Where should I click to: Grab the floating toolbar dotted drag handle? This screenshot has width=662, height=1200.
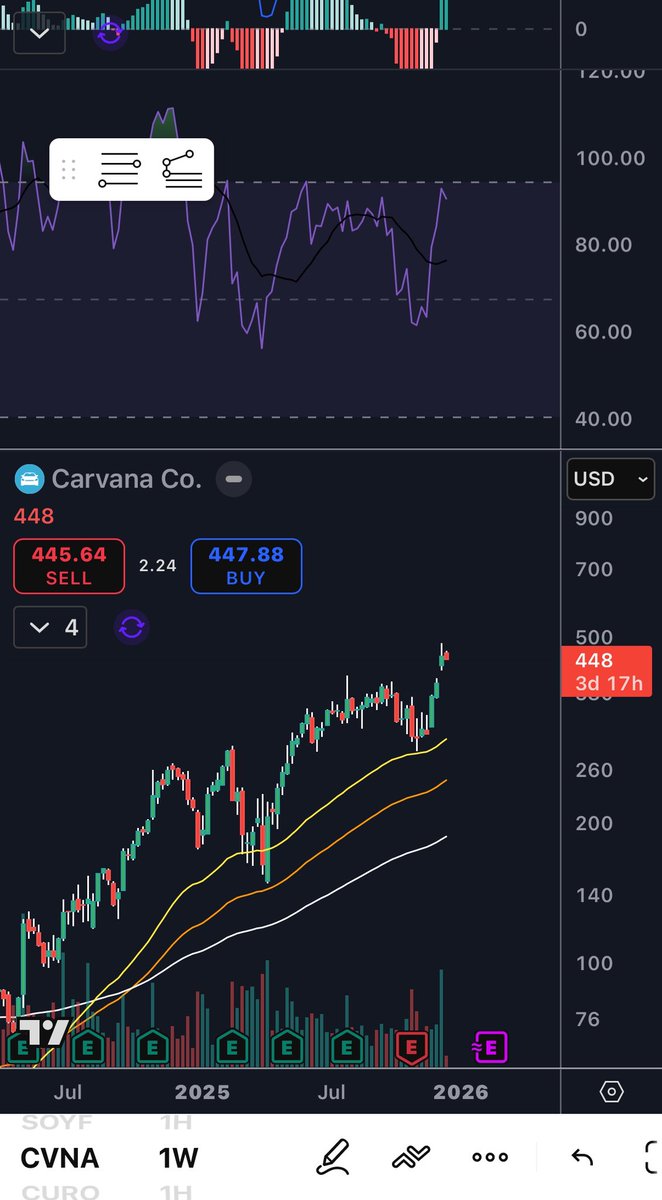tap(69, 169)
